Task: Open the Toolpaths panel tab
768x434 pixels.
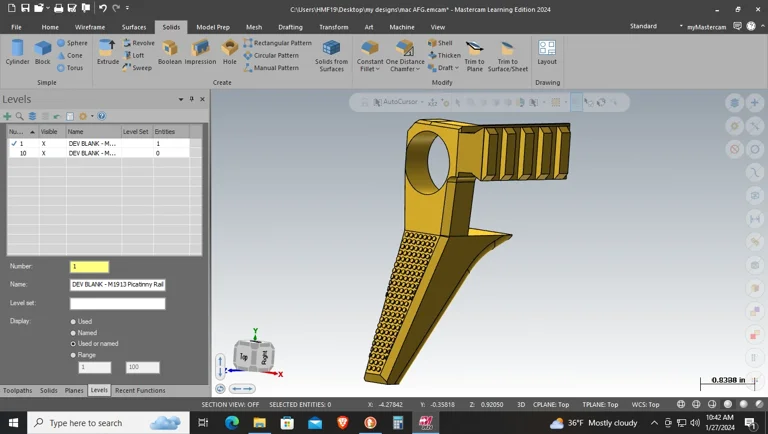Action: pos(17,390)
